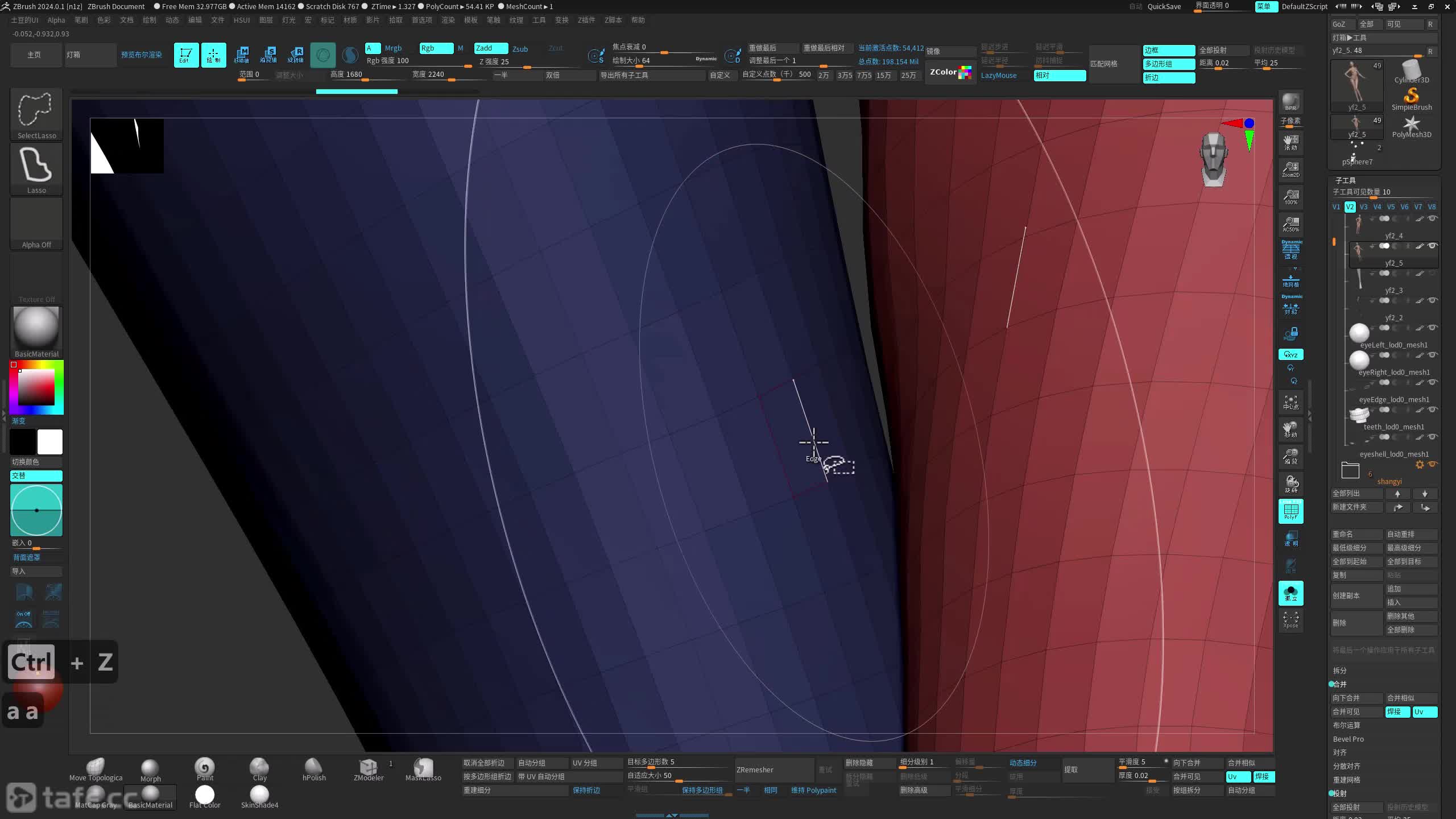Toggle Zsub mode
This screenshot has height=819, width=1456.
pos(520,49)
